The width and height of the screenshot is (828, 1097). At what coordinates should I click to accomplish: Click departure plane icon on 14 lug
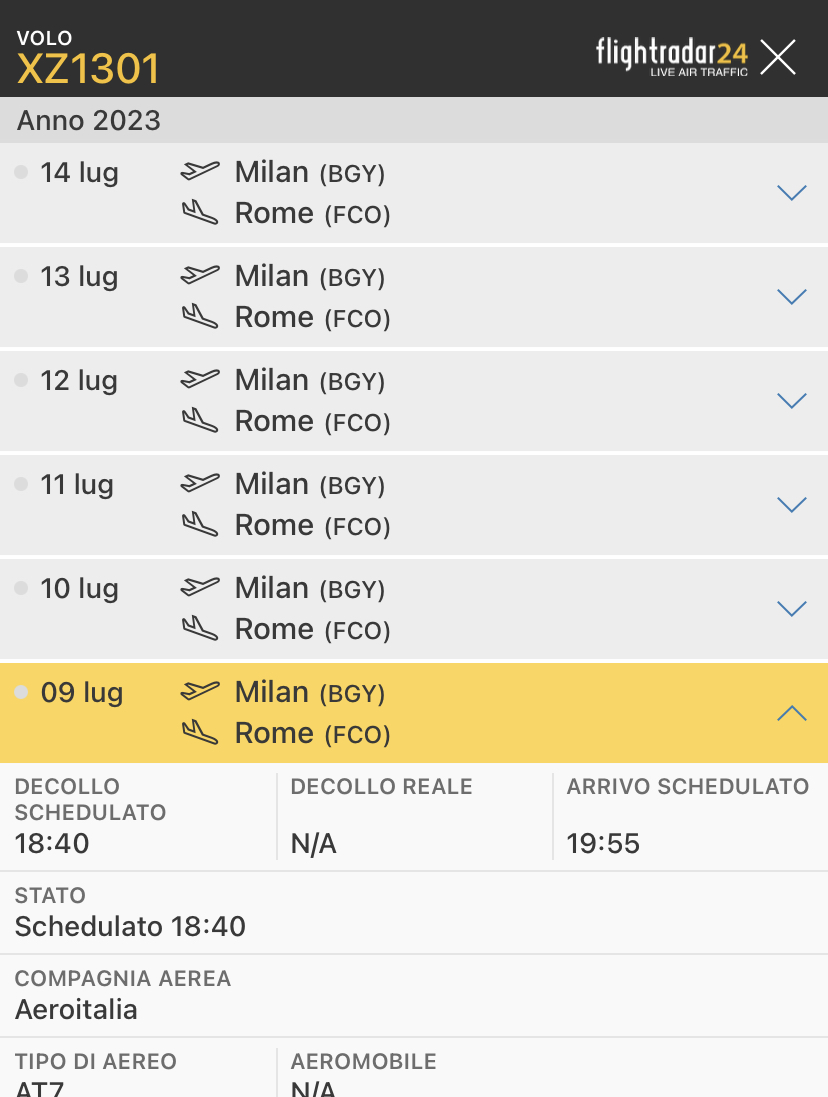pyautogui.click(x=199, y=171)
